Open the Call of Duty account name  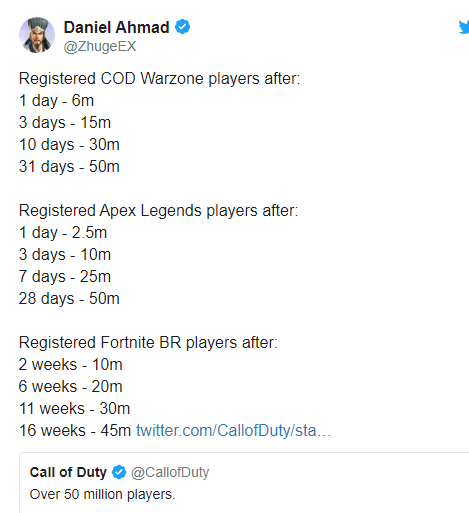(68, 472)
